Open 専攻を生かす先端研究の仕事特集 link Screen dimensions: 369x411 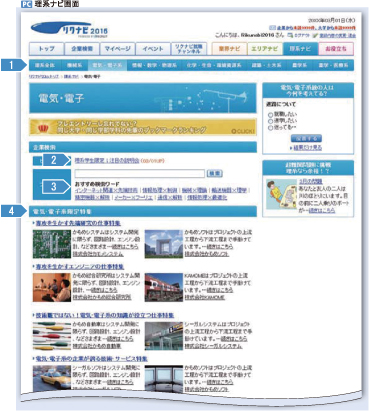point(78,223)
